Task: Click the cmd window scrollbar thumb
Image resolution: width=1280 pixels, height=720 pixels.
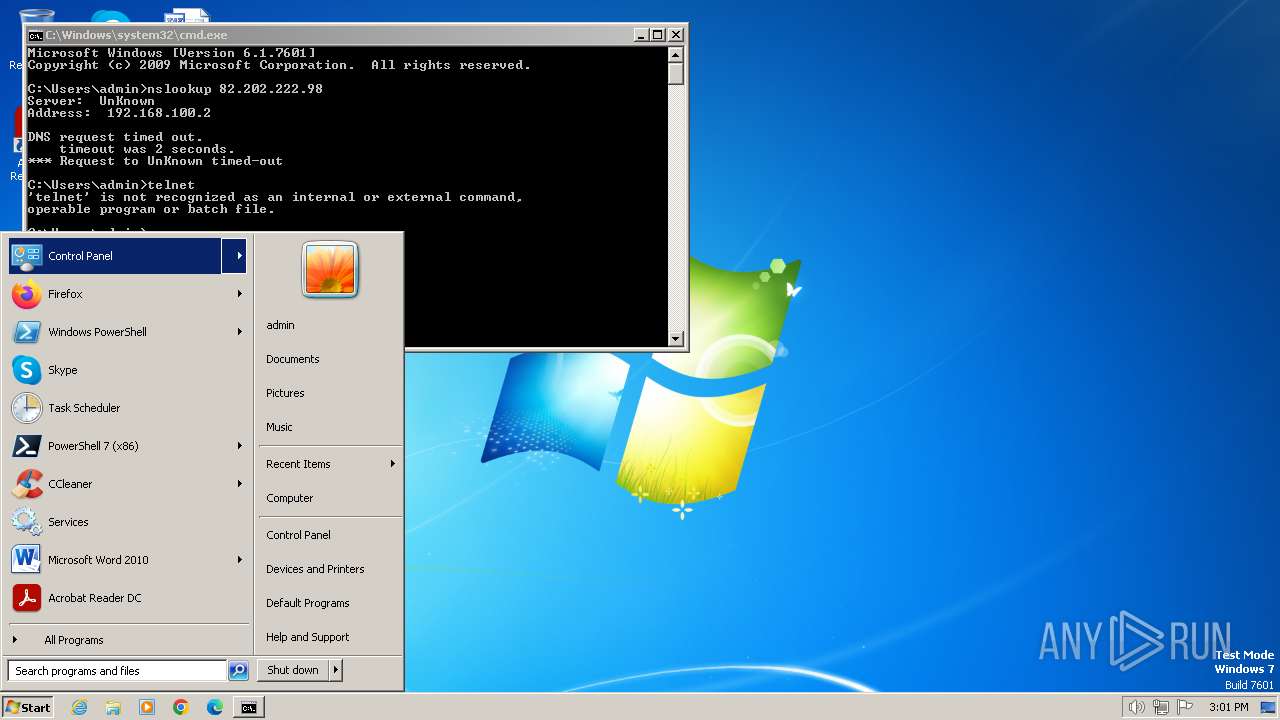Action: (x=676, y=74)
